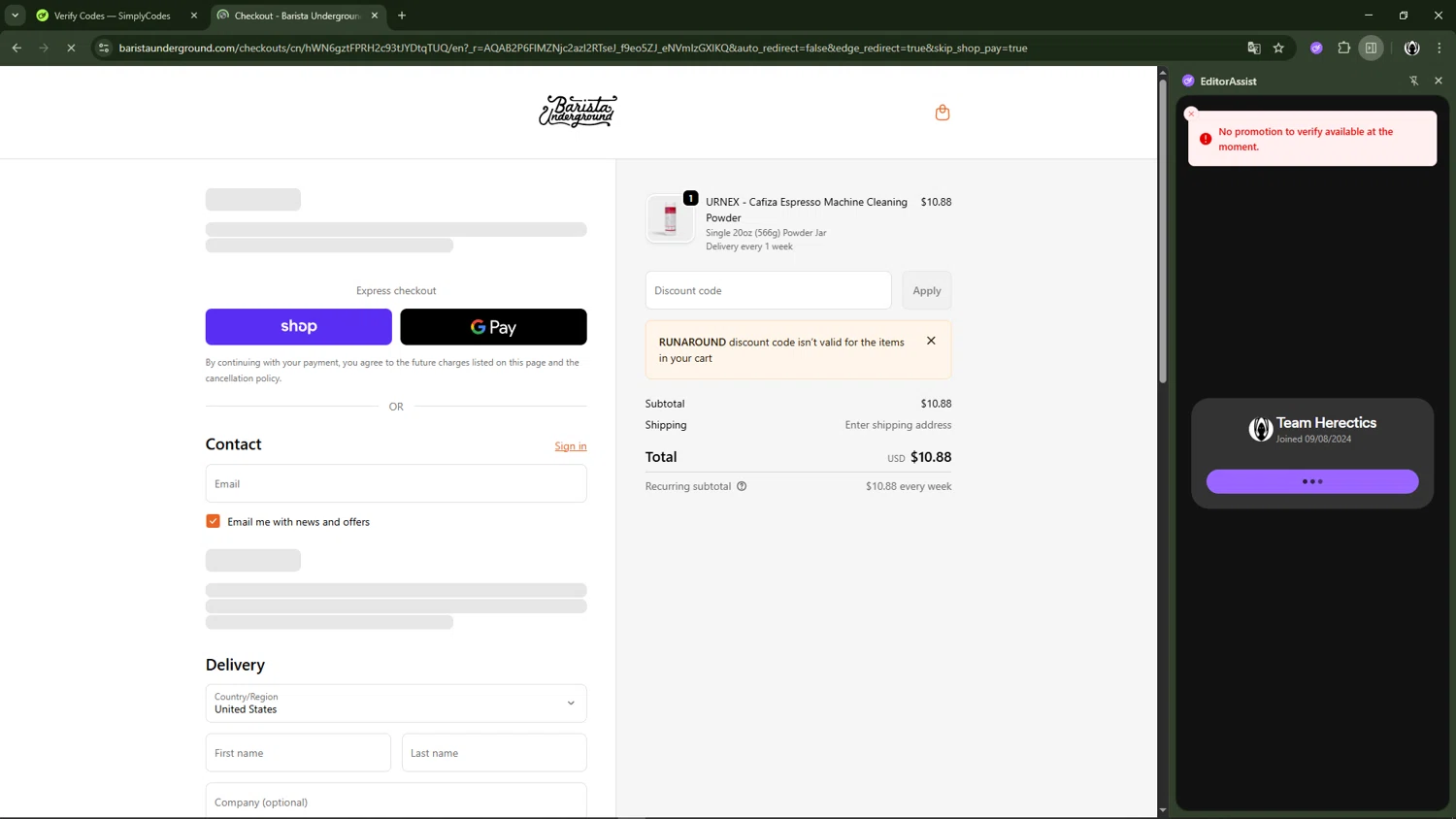
Task: Click the page vertical scrollbar thumb
Action: [1163, 231]
